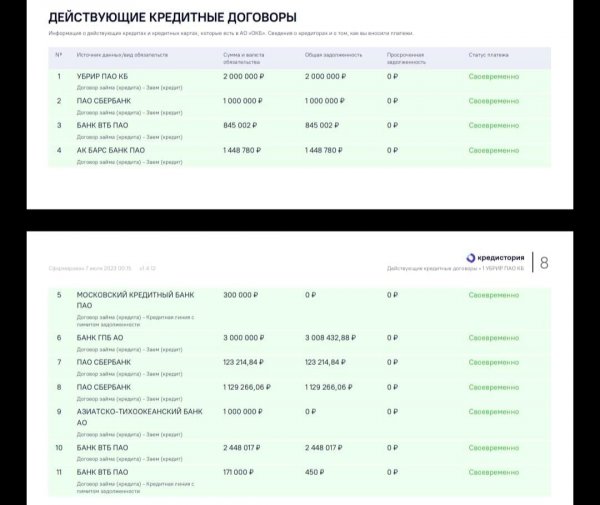
Task: Click column header Общая задолженность
Action: 333,55
